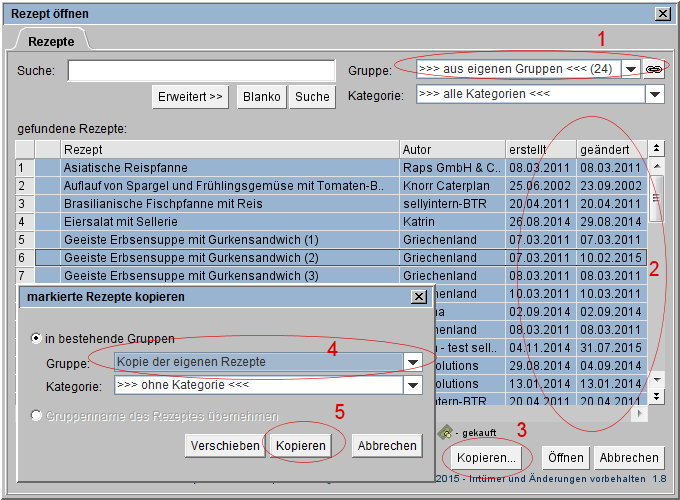Click erstellt date '02.09.2014'
Image resolution: width=680 pixels, height=500 pixels.
pos(541,311)
